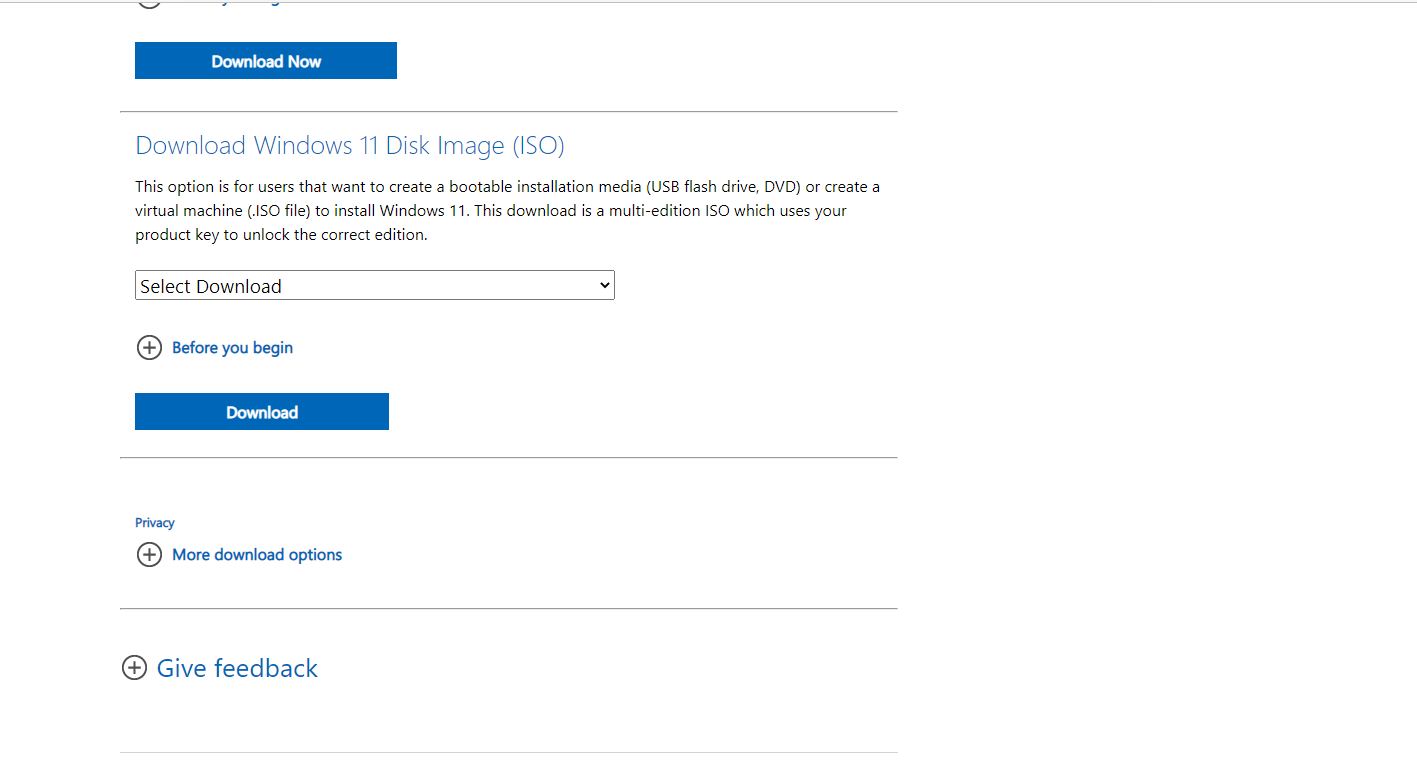This screenshot has width=1417, height=779.
Task: Click the '(ISO)' part of the section heading
Action: coord(538,146)
